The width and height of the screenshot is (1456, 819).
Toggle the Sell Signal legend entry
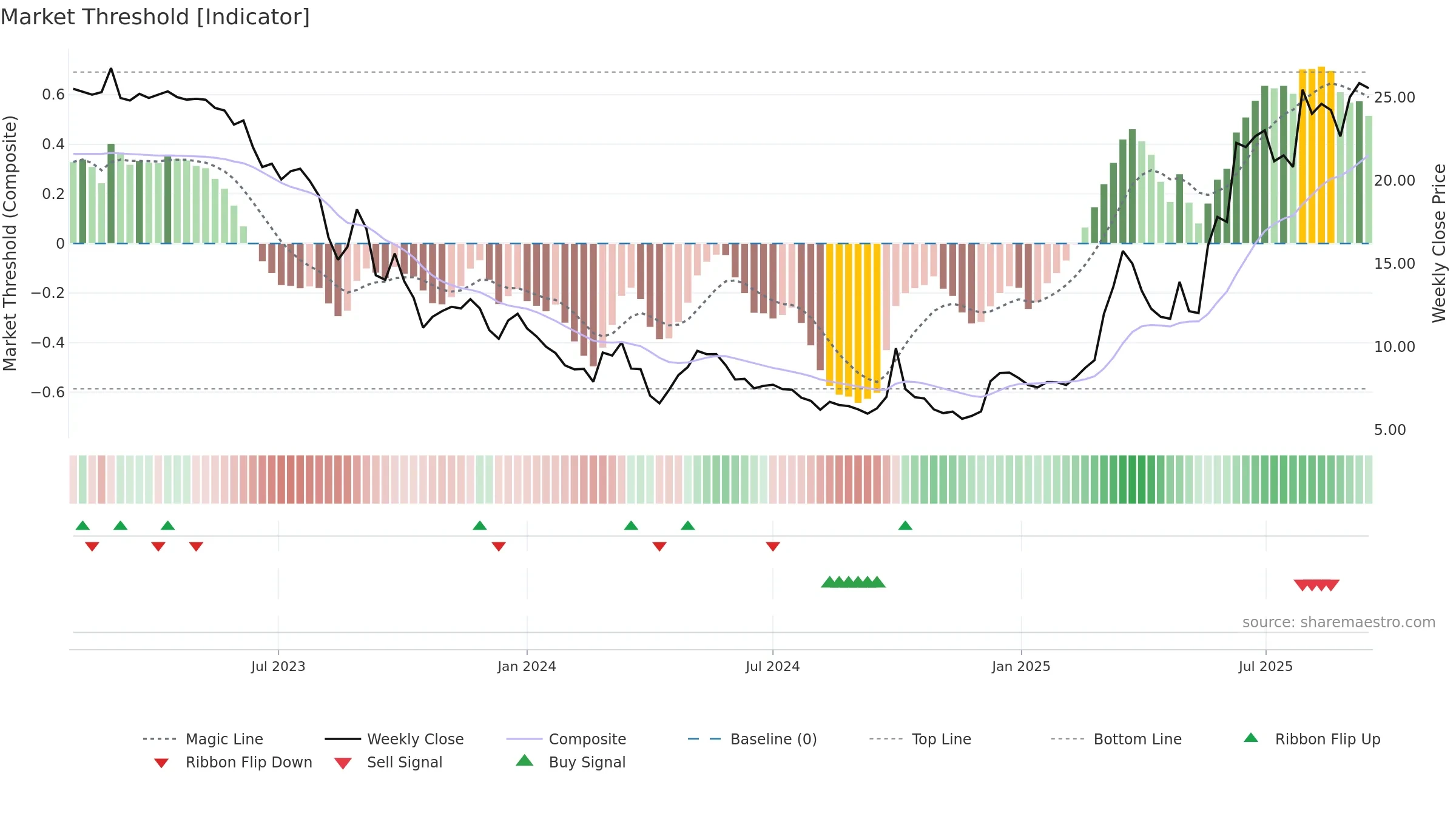388,762
